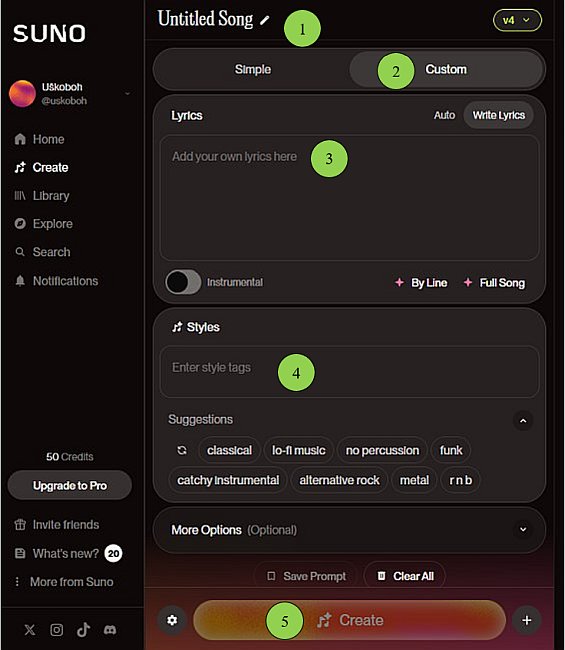
Task: Click the refresh style suggestions icon
Action: [182, 450]
